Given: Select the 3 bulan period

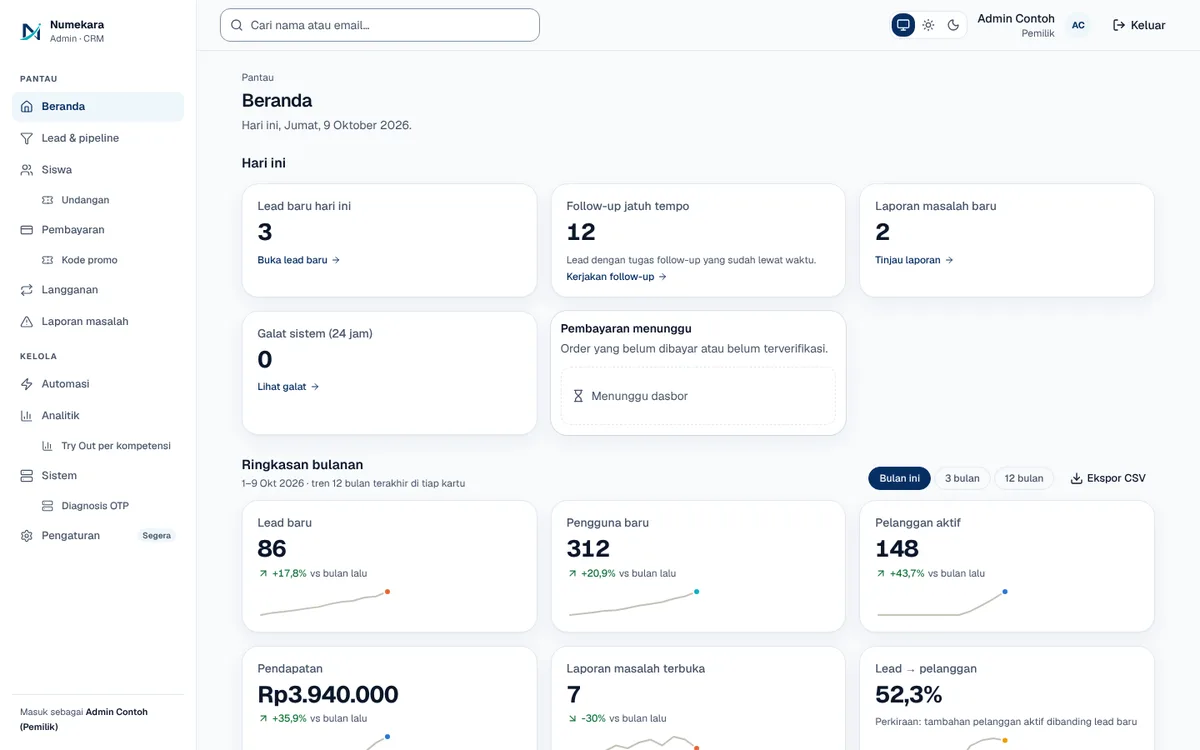Looking at the screenshot, I should [962, 478].
